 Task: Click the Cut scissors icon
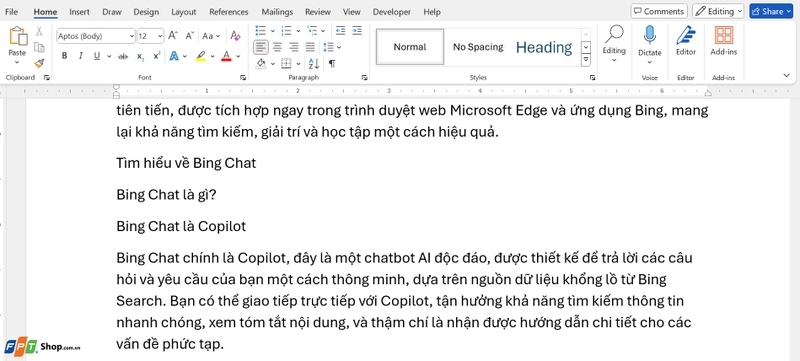(39, 32)
